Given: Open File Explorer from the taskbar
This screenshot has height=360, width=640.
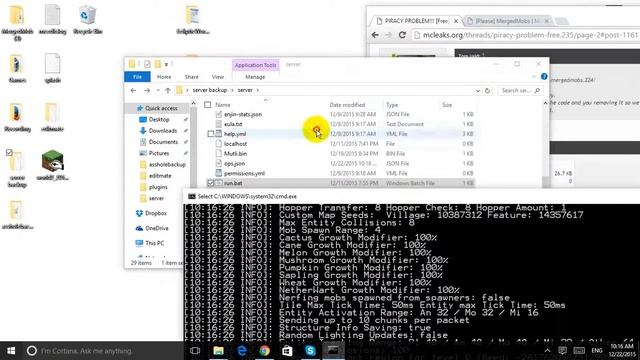Looking at the screenshot, I should pos(218,351).
